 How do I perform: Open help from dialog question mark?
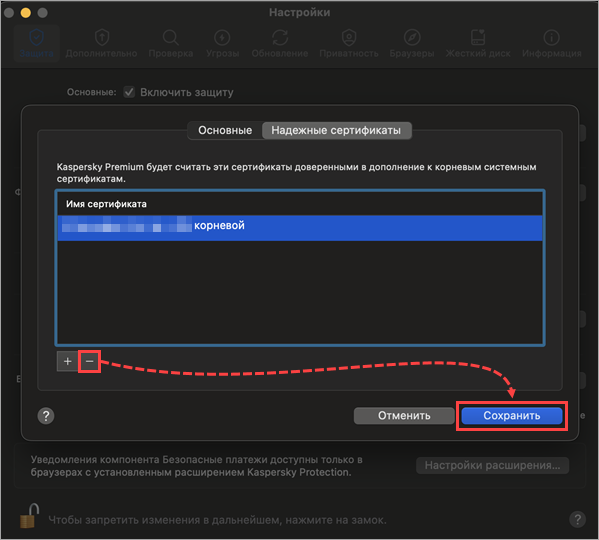(x=46, y=416)
